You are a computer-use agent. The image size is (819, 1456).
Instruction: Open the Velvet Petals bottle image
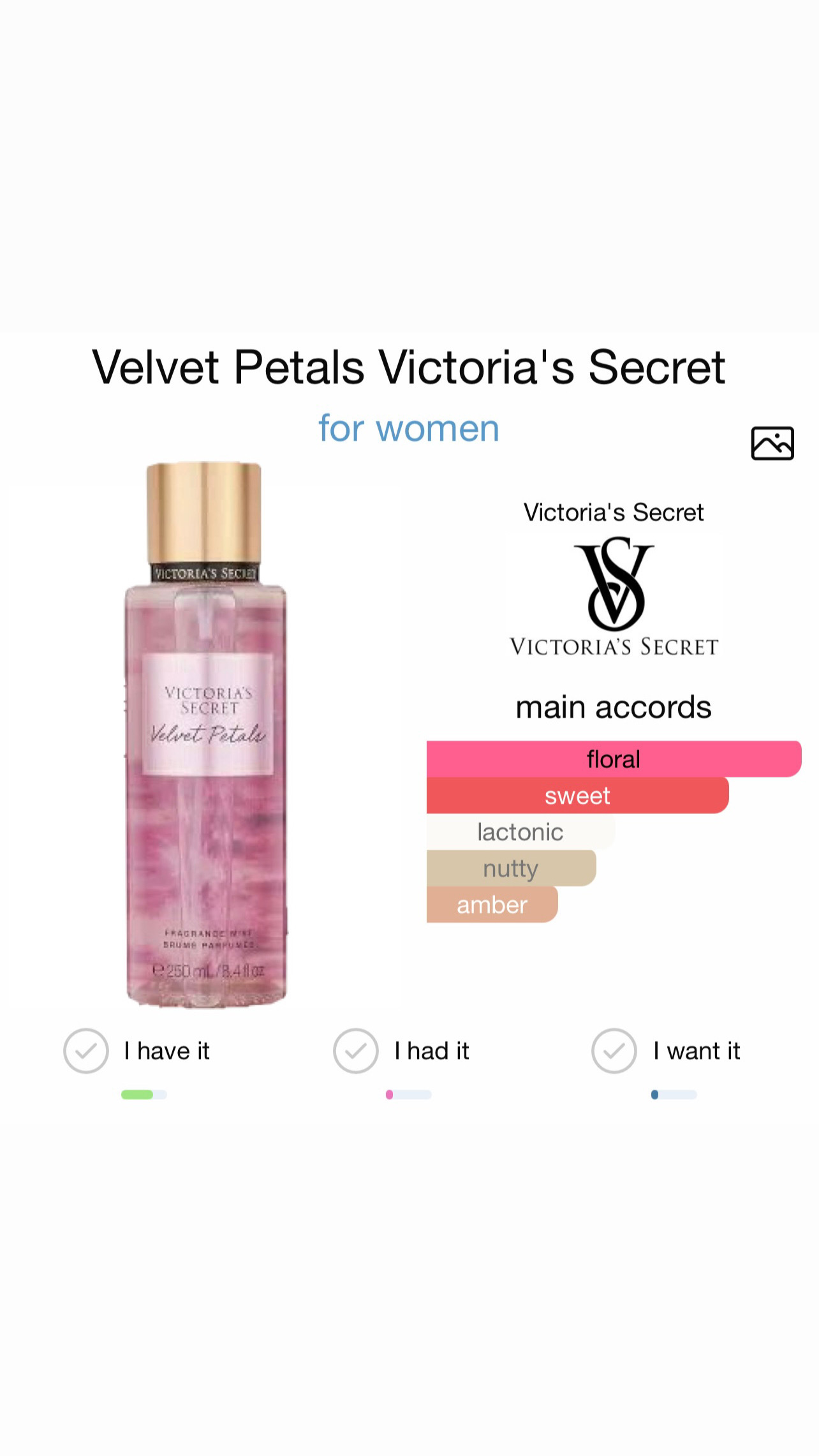point(205,734)
